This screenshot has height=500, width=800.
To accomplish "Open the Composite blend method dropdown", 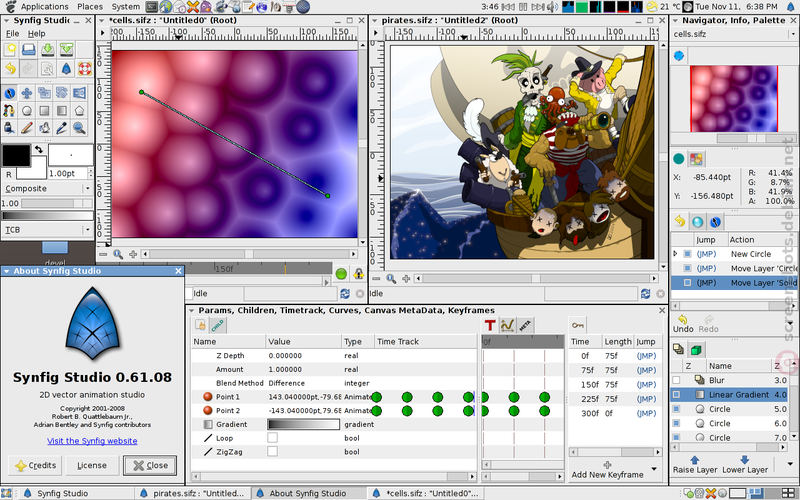I will 46,188.
